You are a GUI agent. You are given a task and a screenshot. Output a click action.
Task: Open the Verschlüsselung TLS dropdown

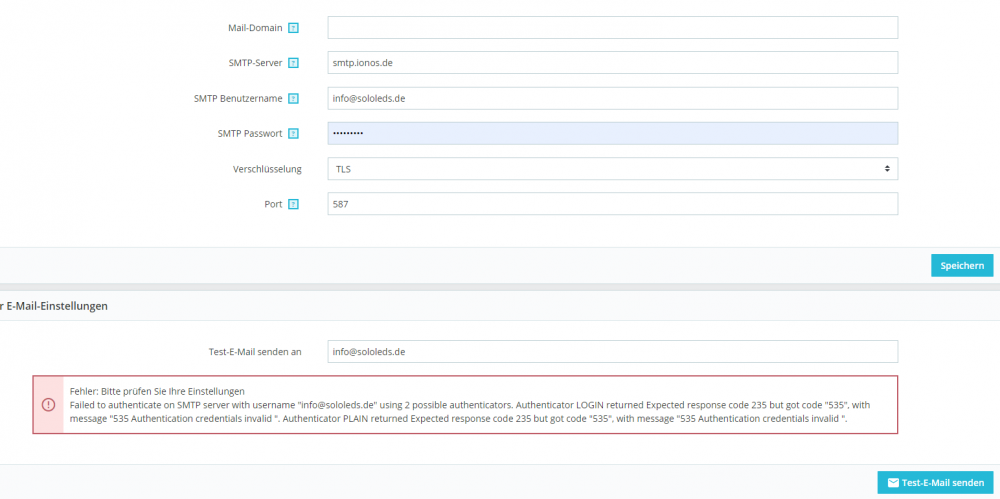[612, 169]
